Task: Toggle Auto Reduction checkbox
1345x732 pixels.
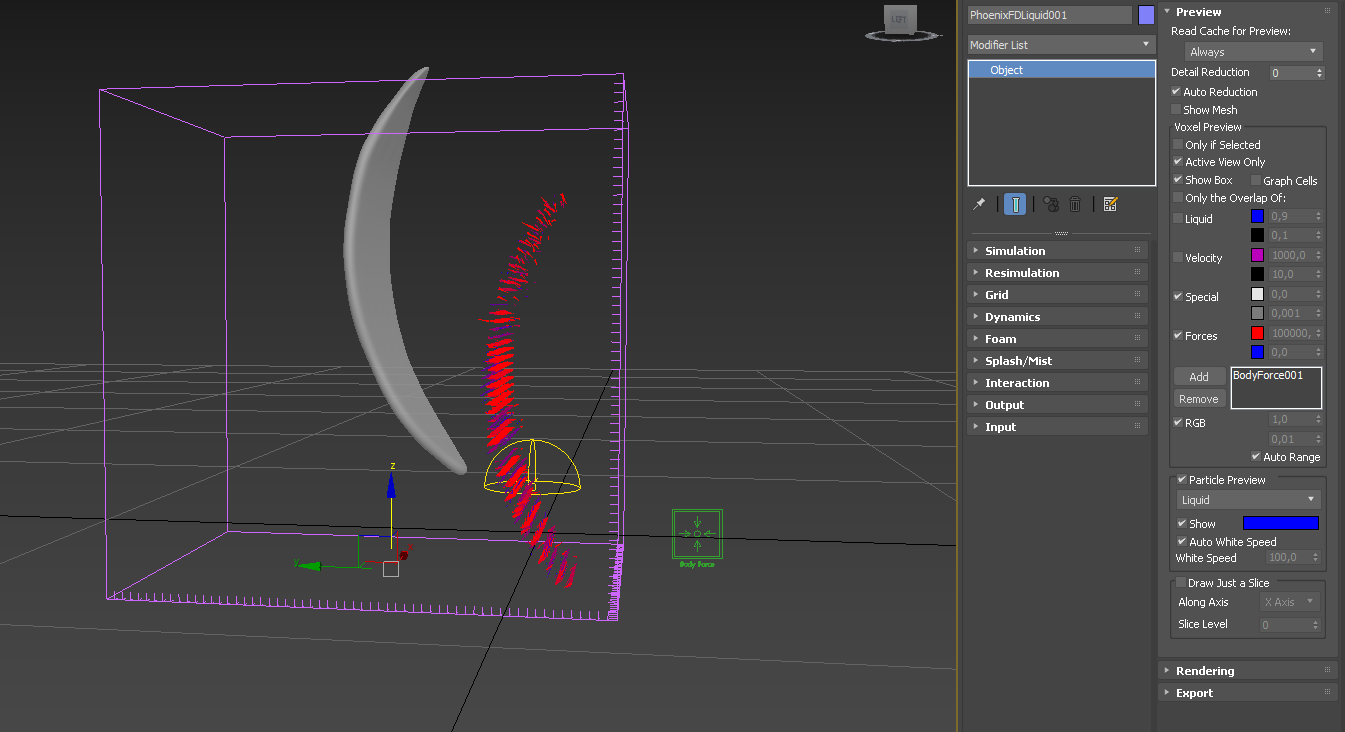Action: 1177,92
